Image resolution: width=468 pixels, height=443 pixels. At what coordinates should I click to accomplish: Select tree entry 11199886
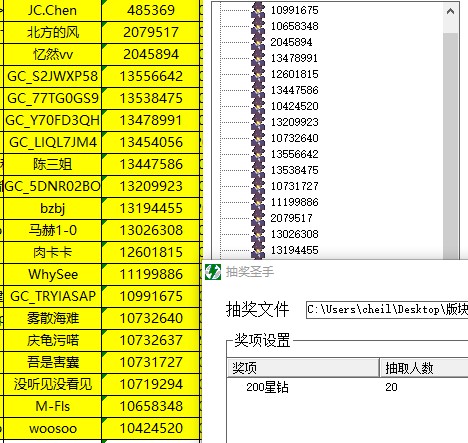coord(294,202)
